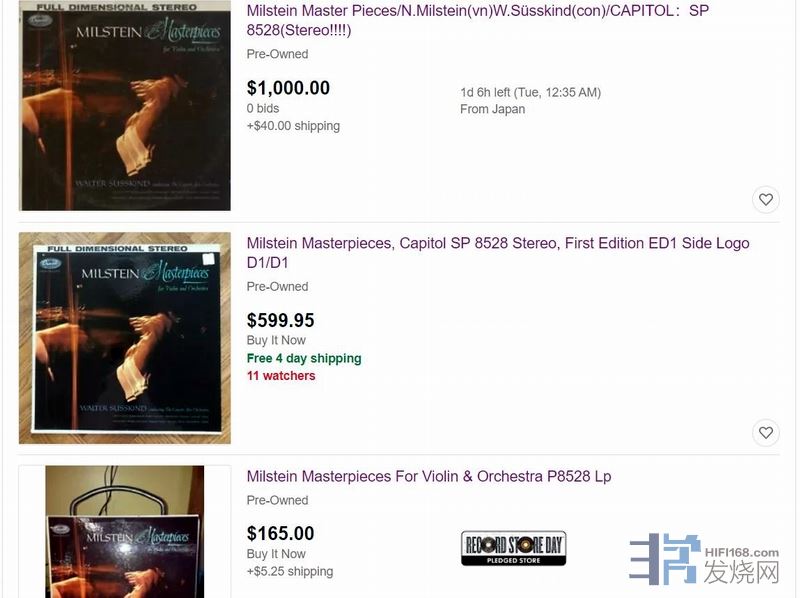The width and height of the screenshot is (800, 598).
Task: View second listing album cover on wood floor
Action: click(124, 338)
